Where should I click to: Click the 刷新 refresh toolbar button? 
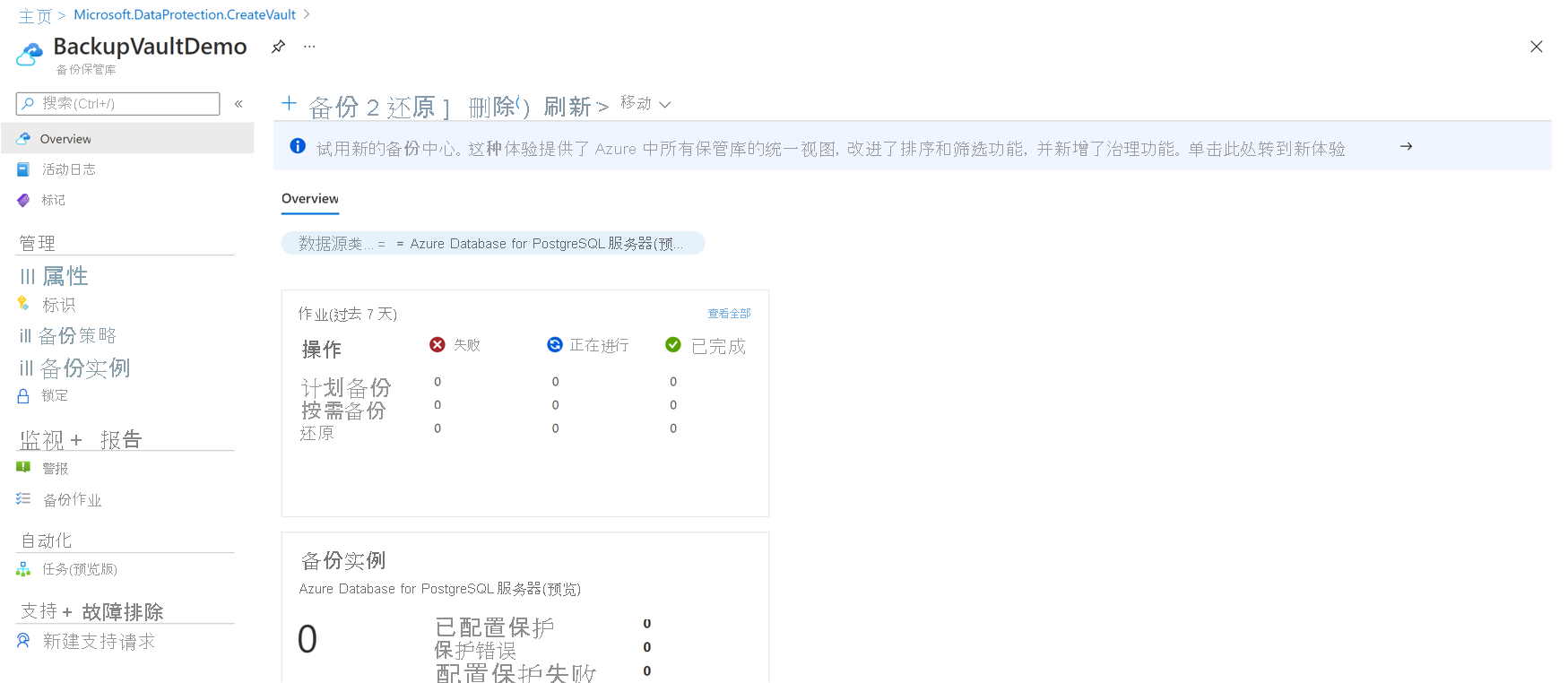point(567,107)
